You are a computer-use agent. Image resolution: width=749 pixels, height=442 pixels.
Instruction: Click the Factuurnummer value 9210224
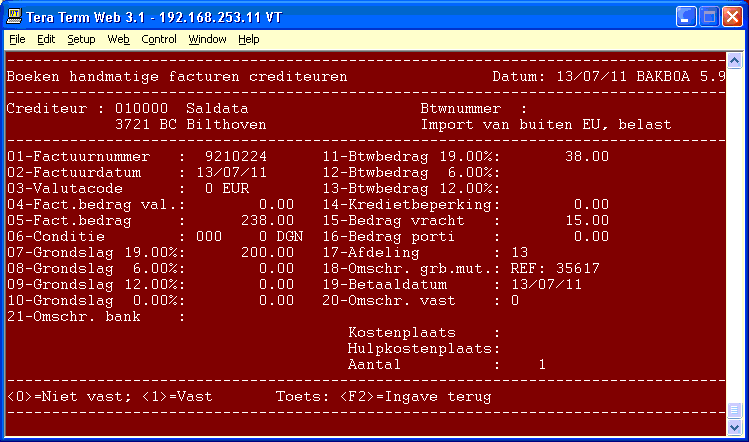(x=235, y=157)
